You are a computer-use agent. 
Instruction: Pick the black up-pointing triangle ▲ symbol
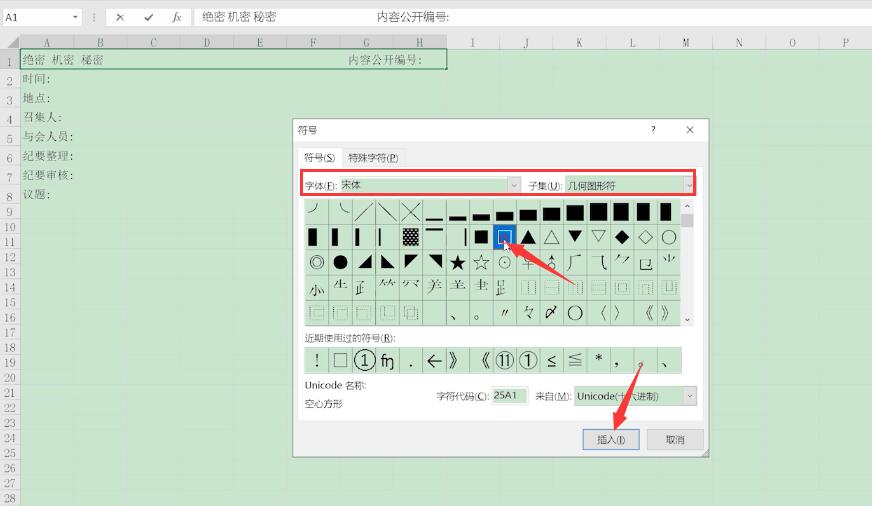pyautogui.click(x=528, y=237)
